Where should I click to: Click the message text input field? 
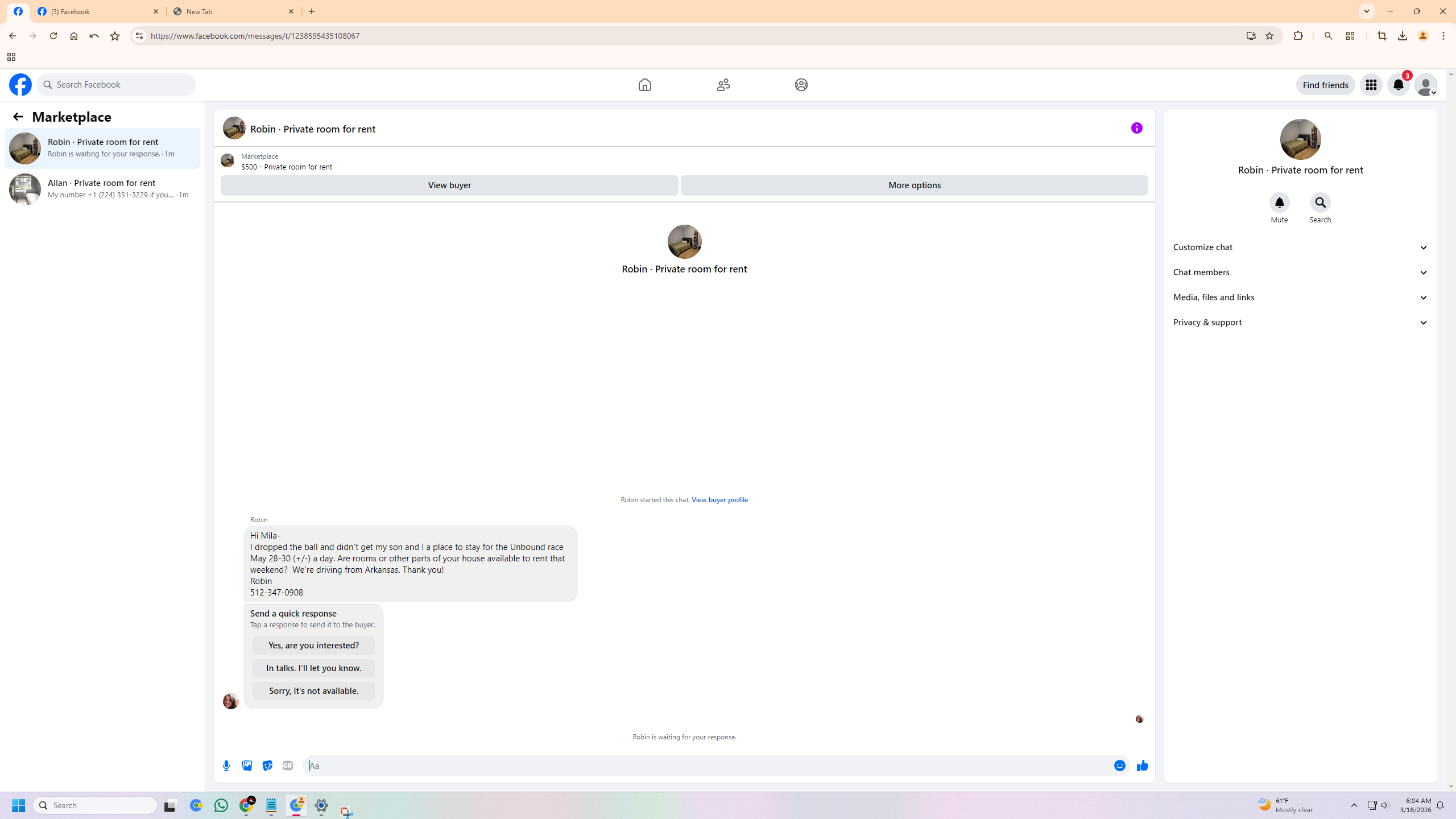(x=705, y=766)
